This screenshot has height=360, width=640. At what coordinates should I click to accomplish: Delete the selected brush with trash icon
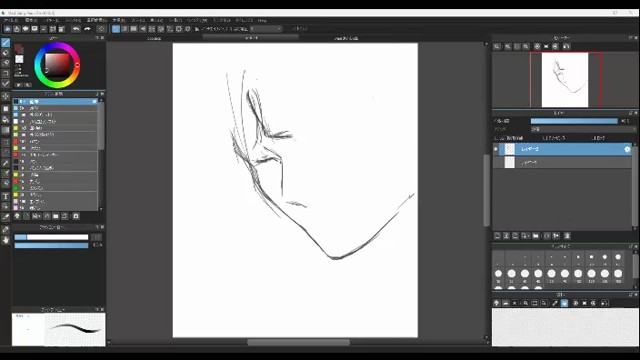click(x=76, y=216)
